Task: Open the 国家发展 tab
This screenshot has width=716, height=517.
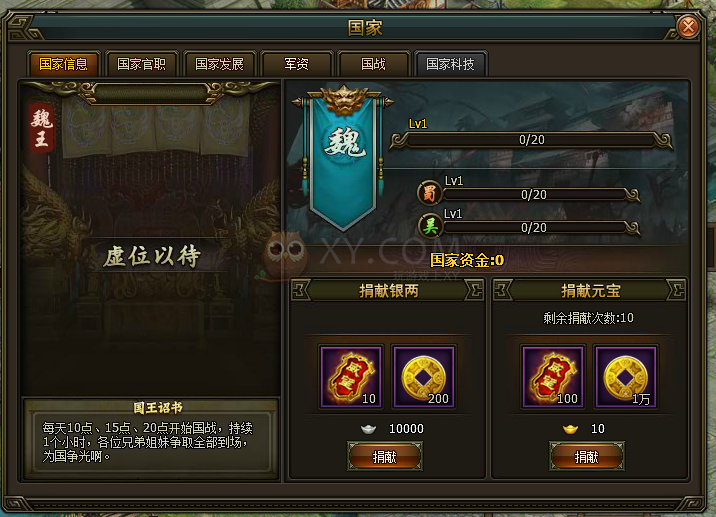Action: pyautogui.click(x=219, y=64)
